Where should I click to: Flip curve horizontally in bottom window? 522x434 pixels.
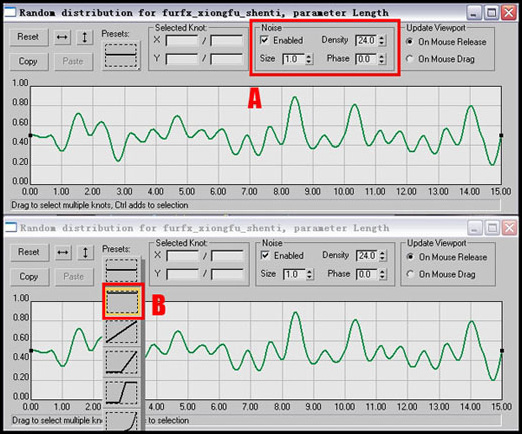tap(63, 252)
